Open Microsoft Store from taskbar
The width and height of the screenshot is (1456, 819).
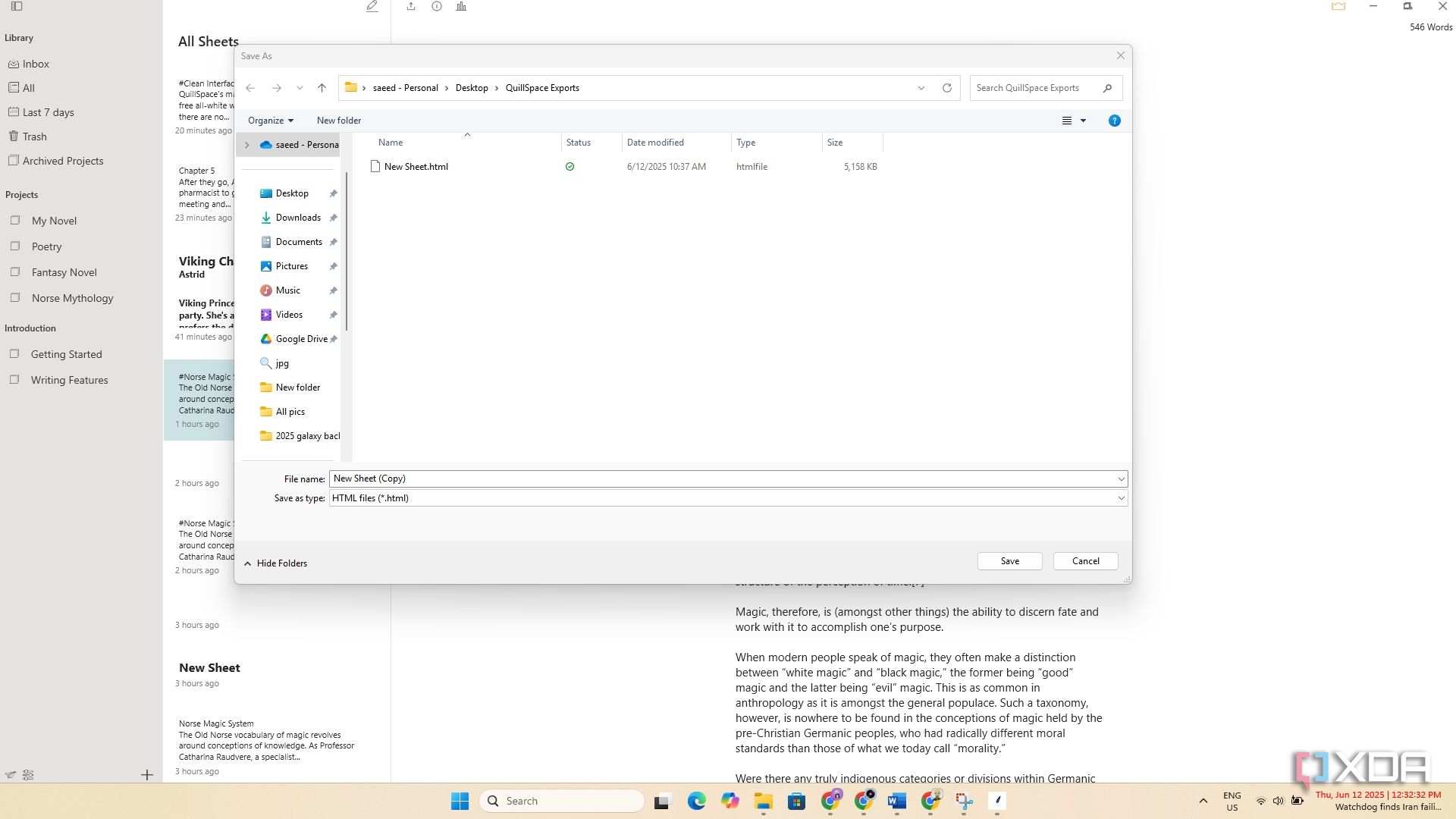point(796,801)
